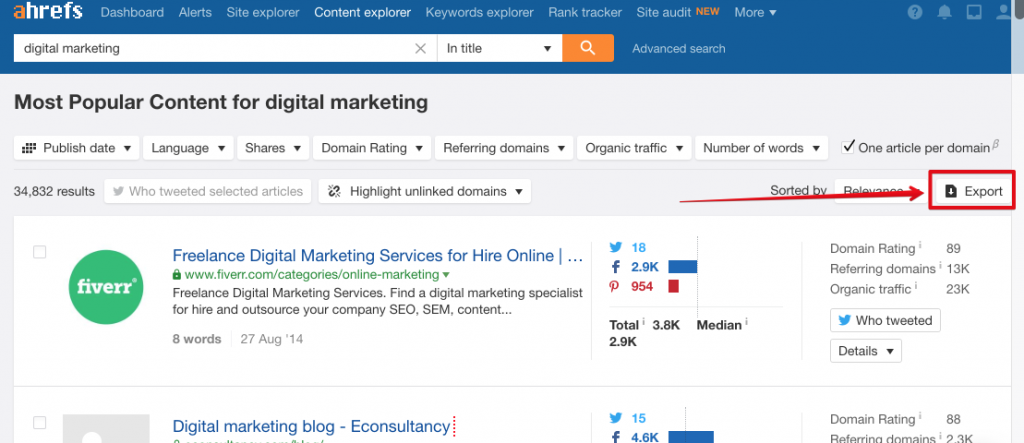The height and width of the screenshot is (443, 1024).
Task: Open the Advanced search link
Action: (x=679, y=48)
